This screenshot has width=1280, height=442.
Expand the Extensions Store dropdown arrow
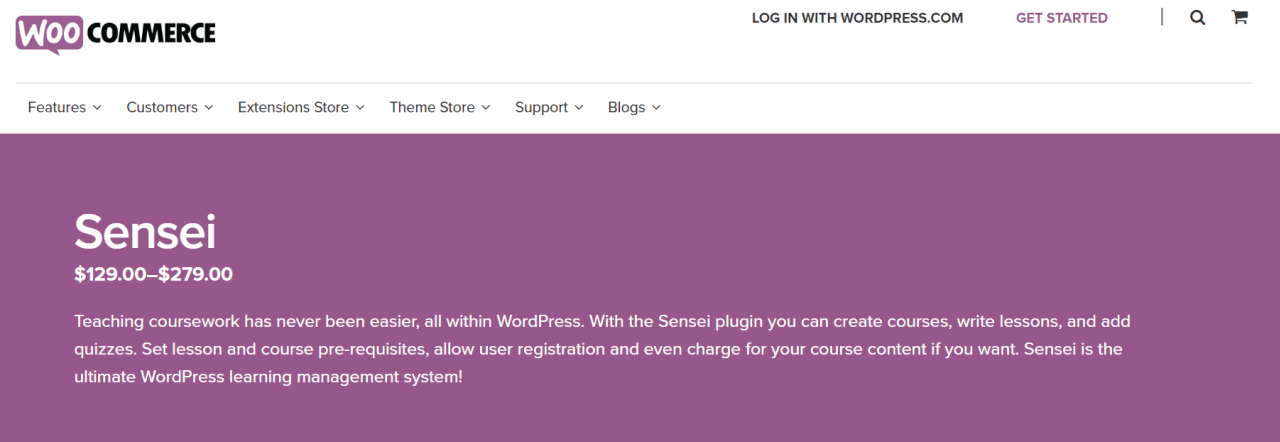click(360, 108)
